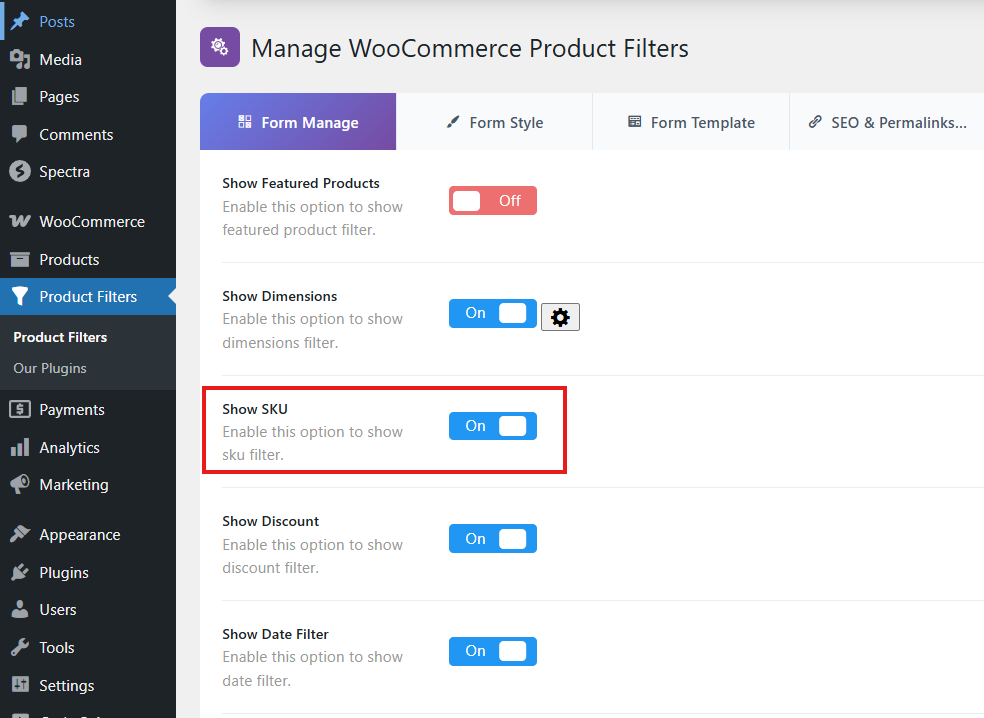Switch off the Show Discount toggle
This screenshot has width=984, height=718.
click(x=493, y=538)
